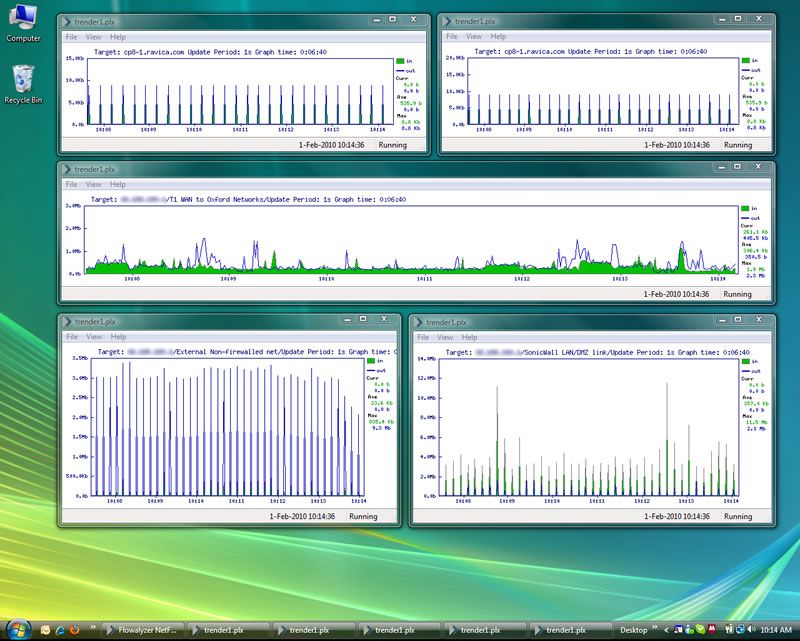The image size is (800, 641).
Task: Expand hidden quick launch items chevron
Action: point(93,627)
